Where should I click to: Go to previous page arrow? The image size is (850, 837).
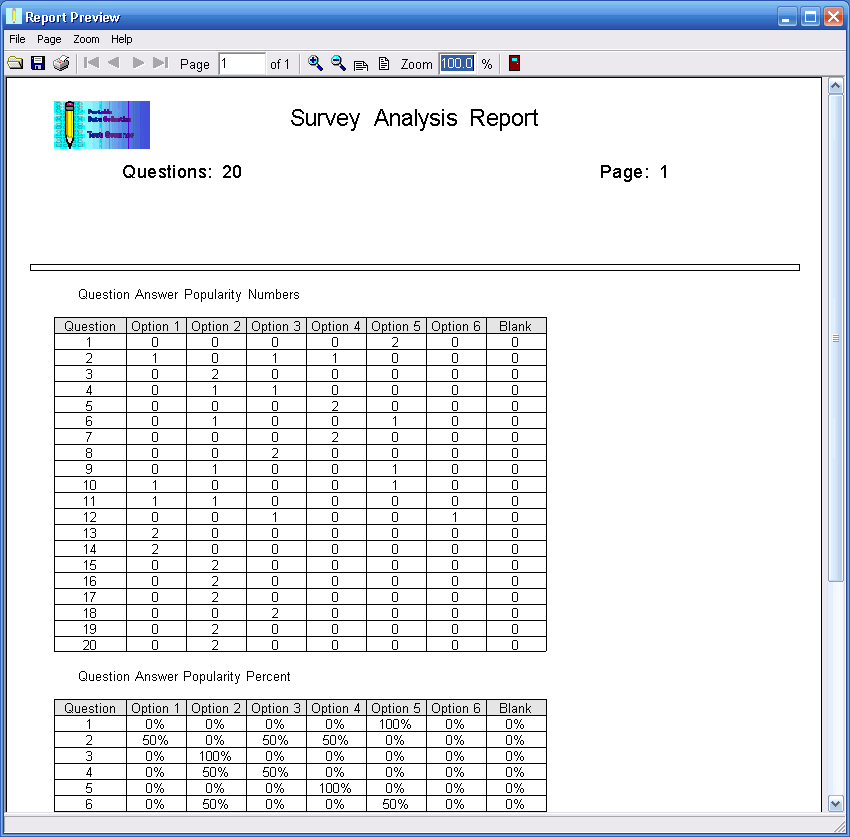(113, 63)
